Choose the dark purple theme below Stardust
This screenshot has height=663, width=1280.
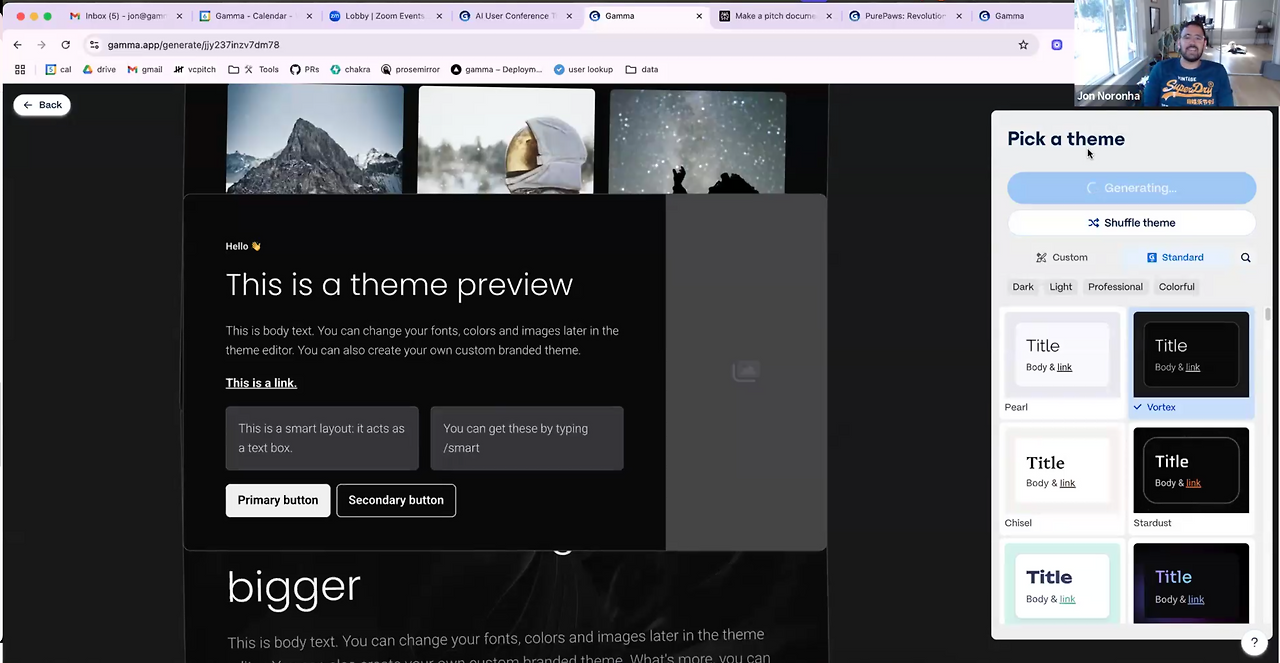1191,584
